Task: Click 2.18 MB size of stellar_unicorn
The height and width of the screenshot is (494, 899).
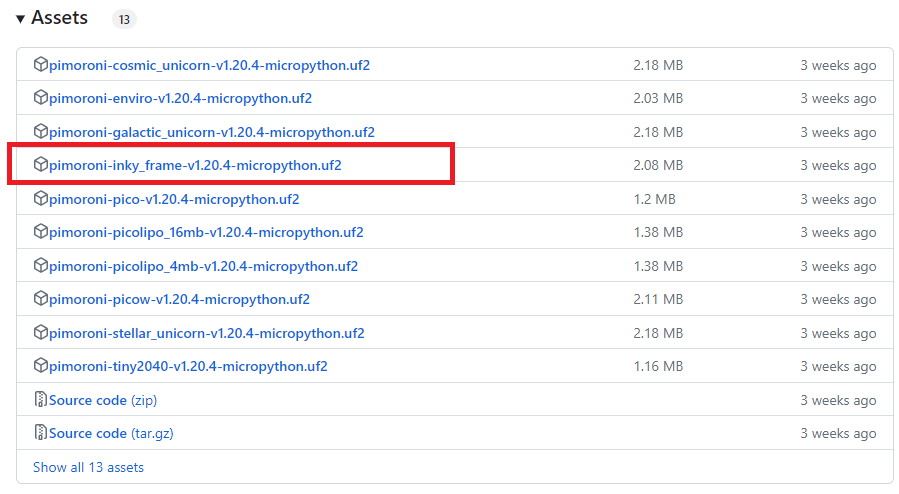Action: (x=658, y=334)
